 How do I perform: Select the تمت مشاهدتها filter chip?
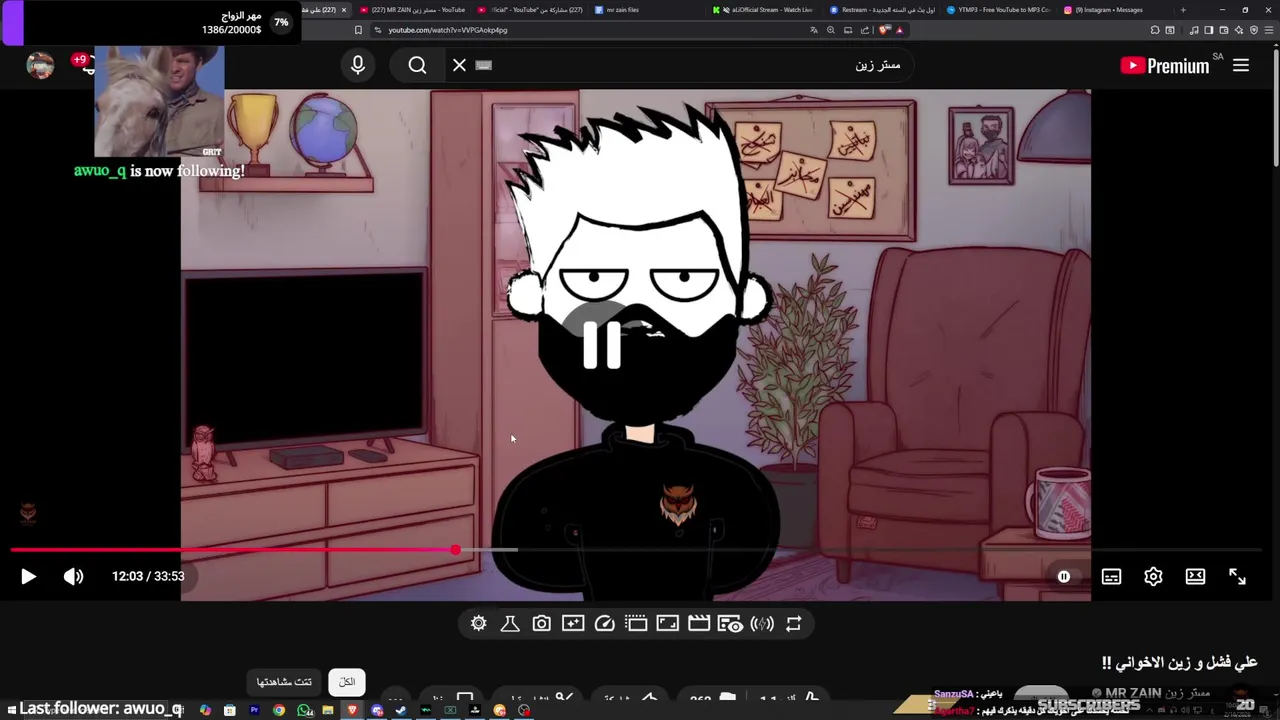point(284,682)
